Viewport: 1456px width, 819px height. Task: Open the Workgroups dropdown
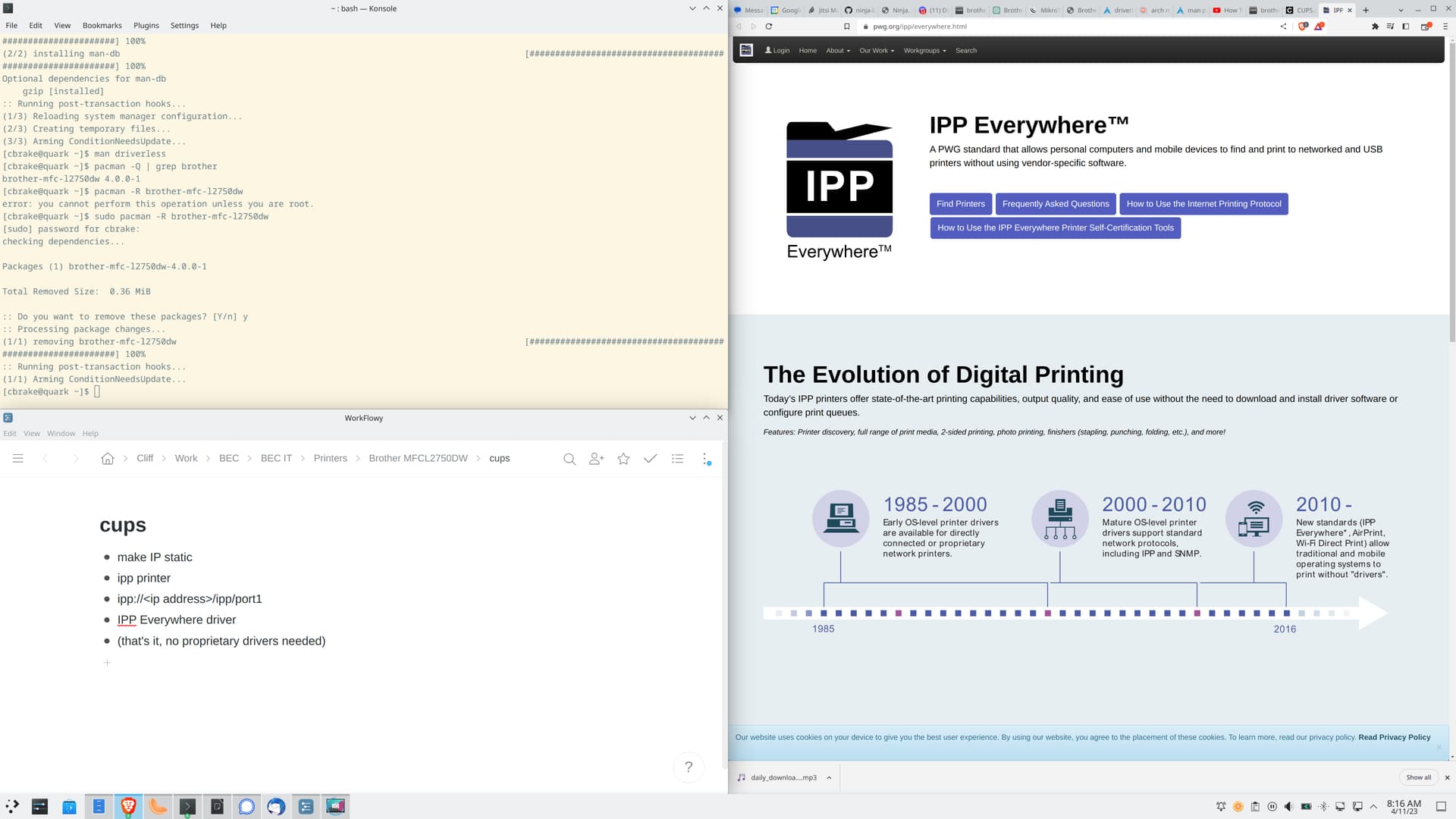click(x=924, y=50)
